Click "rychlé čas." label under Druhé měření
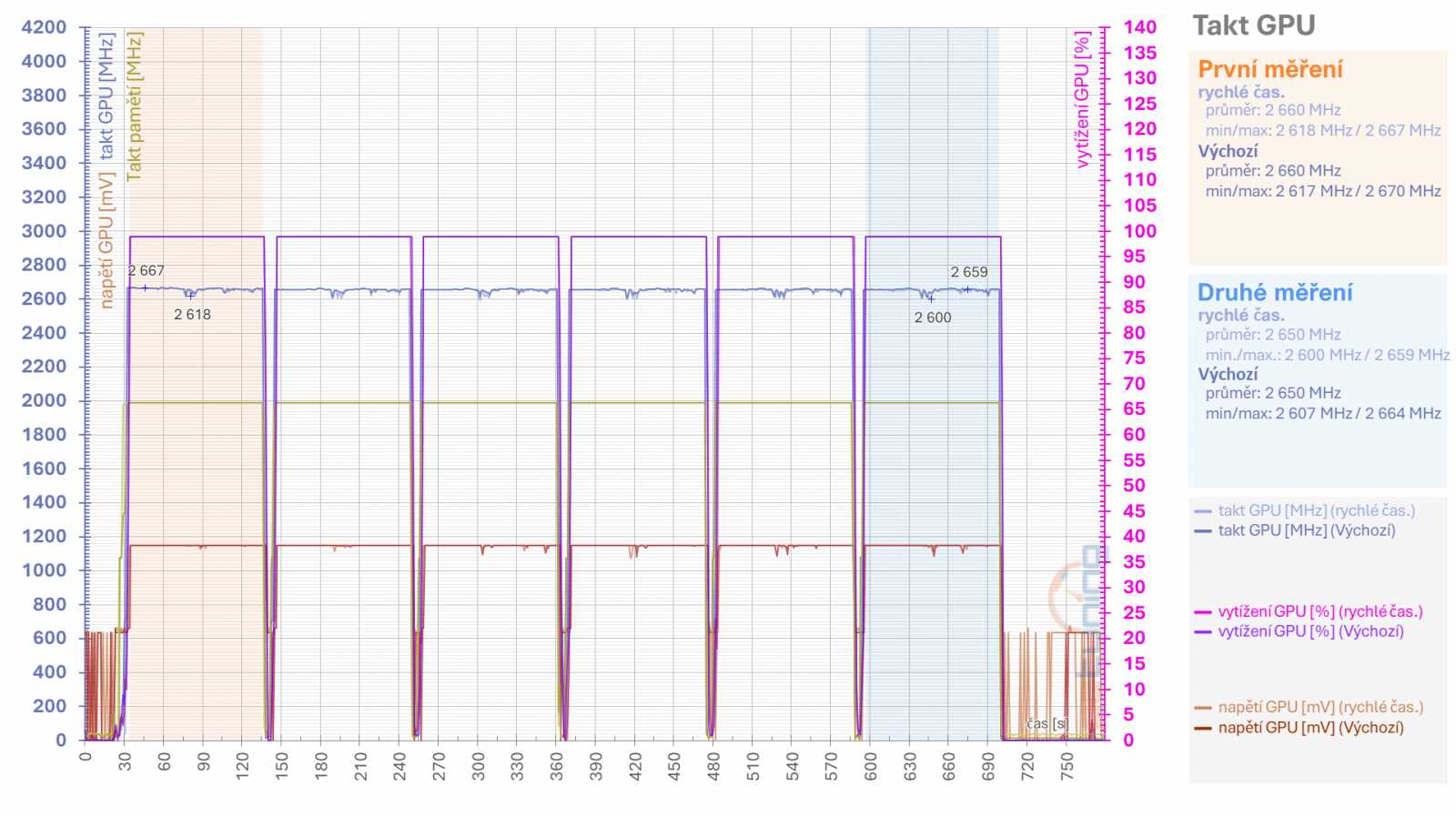The image size is (1456, 817). pos(1240,315)
